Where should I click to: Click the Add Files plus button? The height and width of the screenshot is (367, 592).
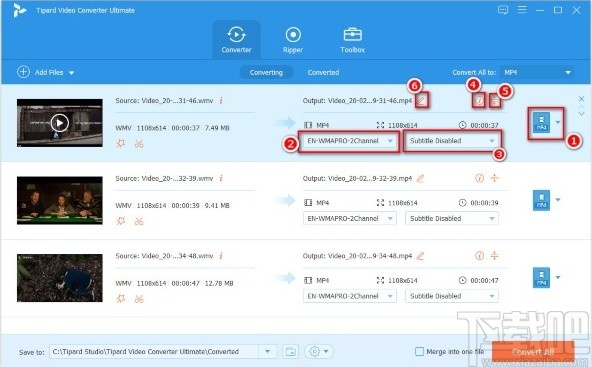(23, 72)
